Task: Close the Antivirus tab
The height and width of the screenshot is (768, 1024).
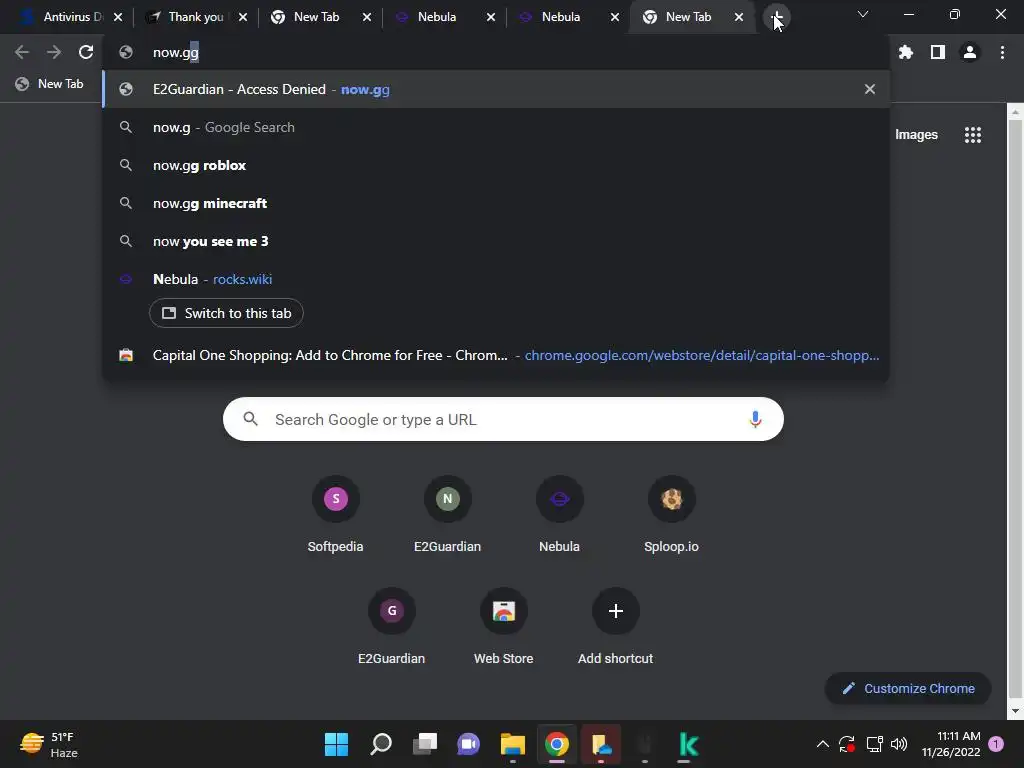Action: point(118,17)
